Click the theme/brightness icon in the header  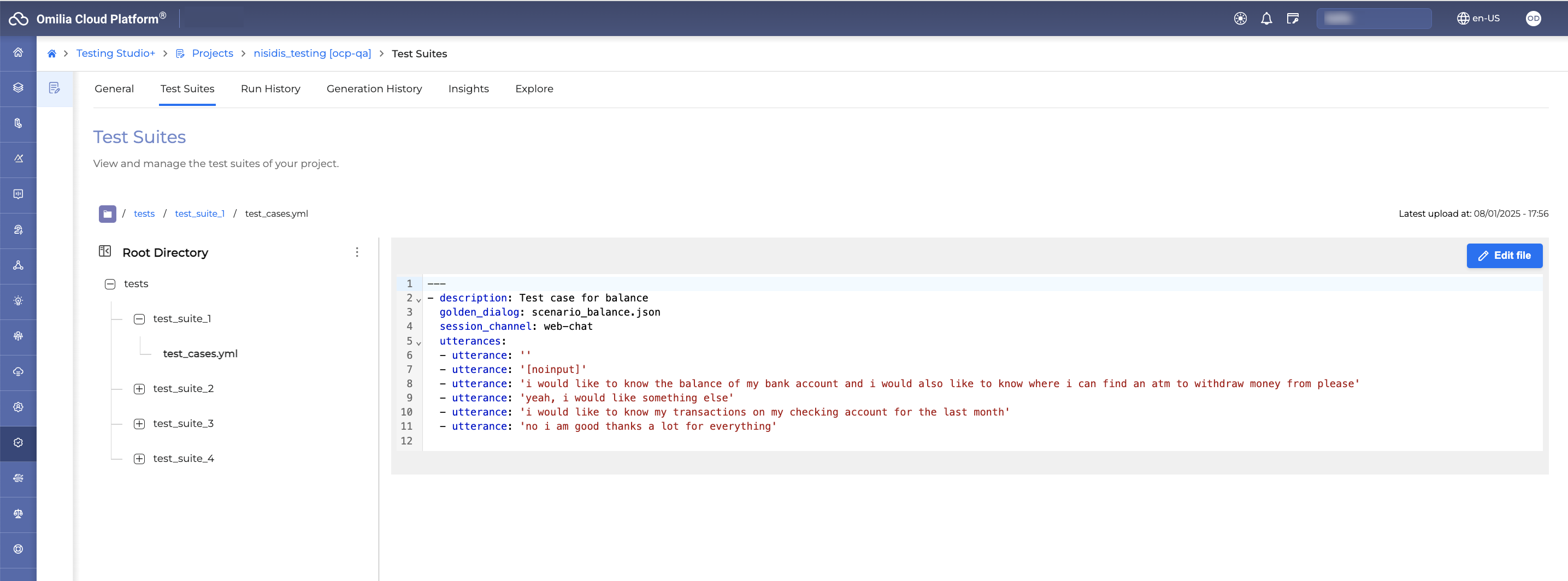pos(1241,18)
